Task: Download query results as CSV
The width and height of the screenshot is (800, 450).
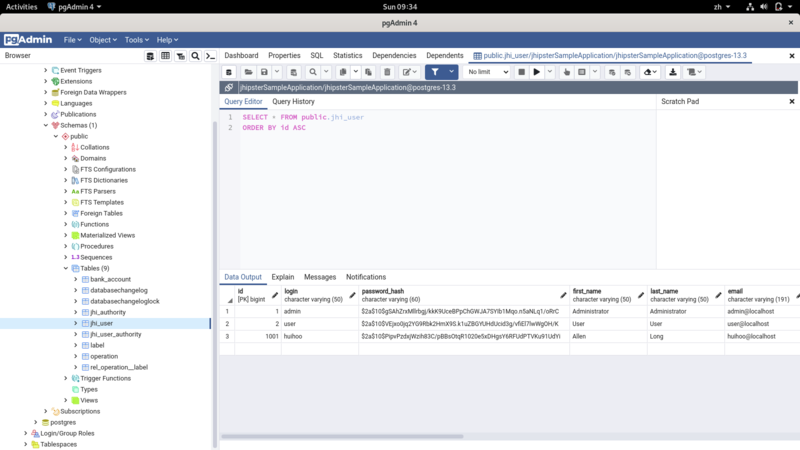Action: pos(673,72)
